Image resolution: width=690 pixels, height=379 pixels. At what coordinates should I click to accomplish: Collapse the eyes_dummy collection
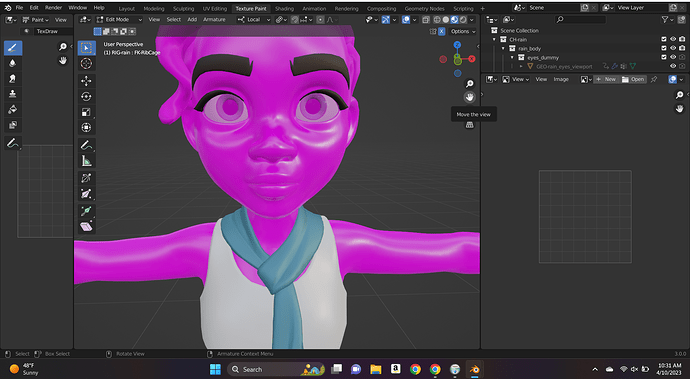[512, 57]
